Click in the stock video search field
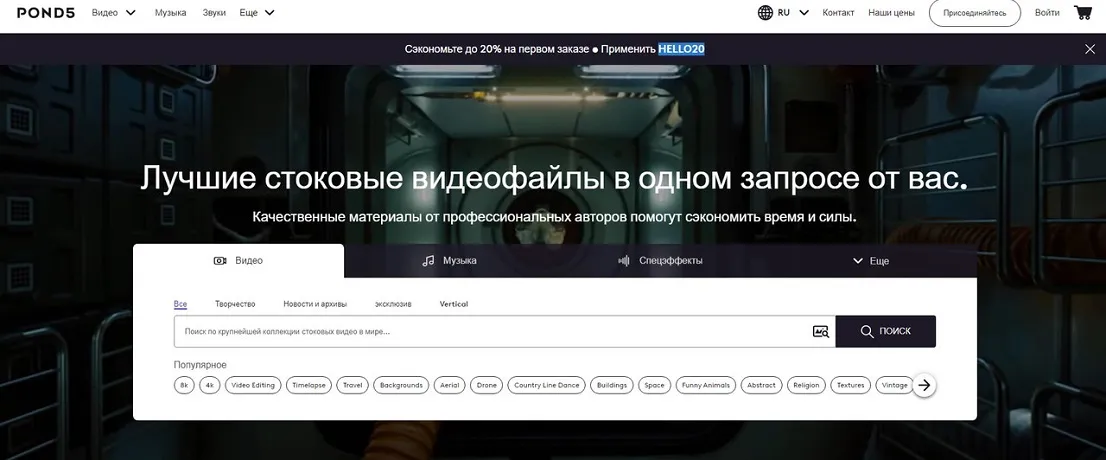 [x=490, y=331]
